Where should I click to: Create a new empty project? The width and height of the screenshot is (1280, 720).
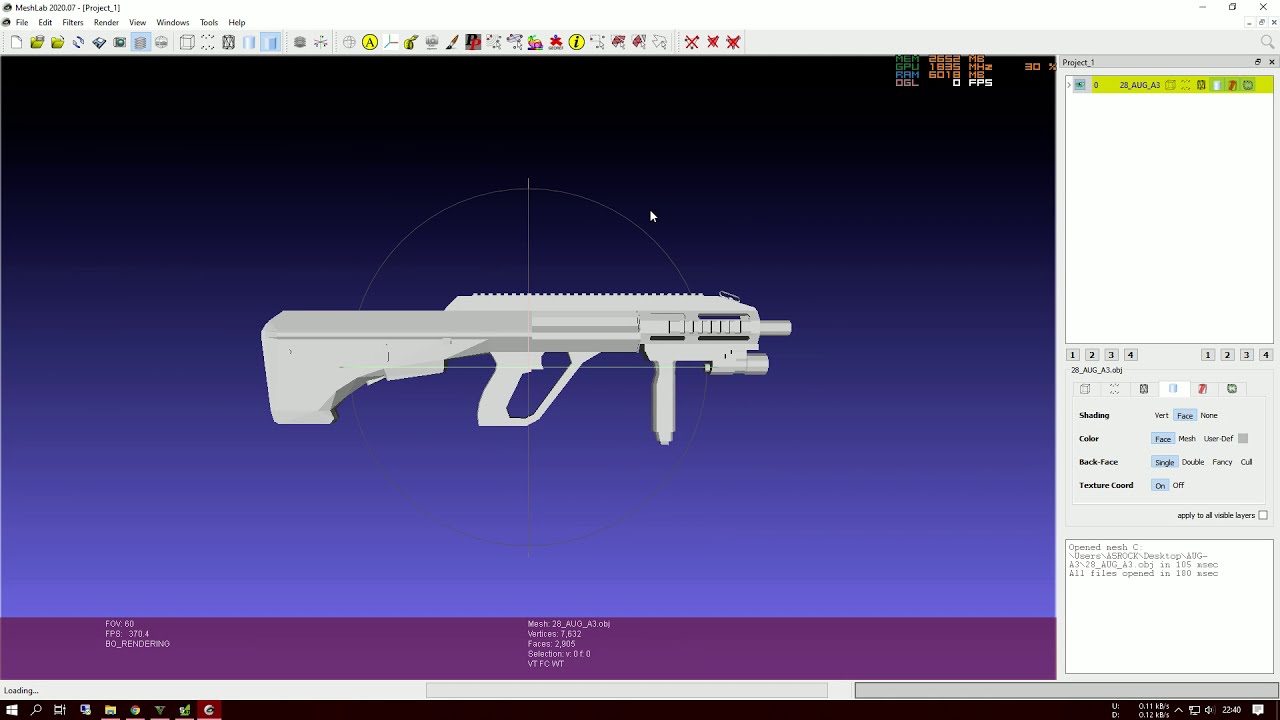tap(16, 42)
